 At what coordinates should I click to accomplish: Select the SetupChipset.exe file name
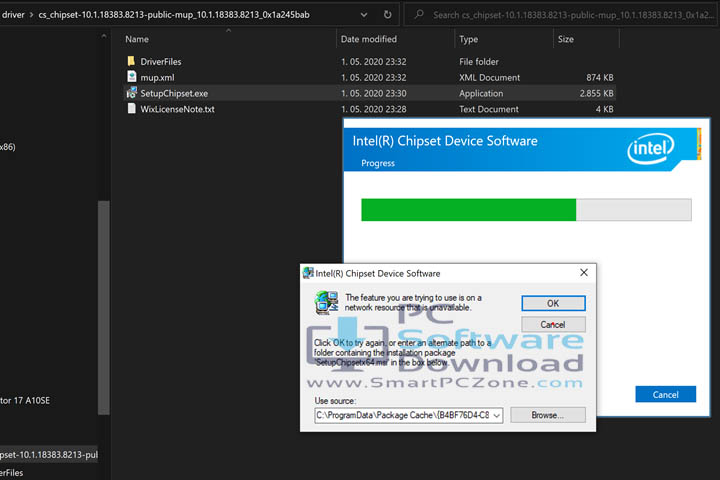coord(174,93)
